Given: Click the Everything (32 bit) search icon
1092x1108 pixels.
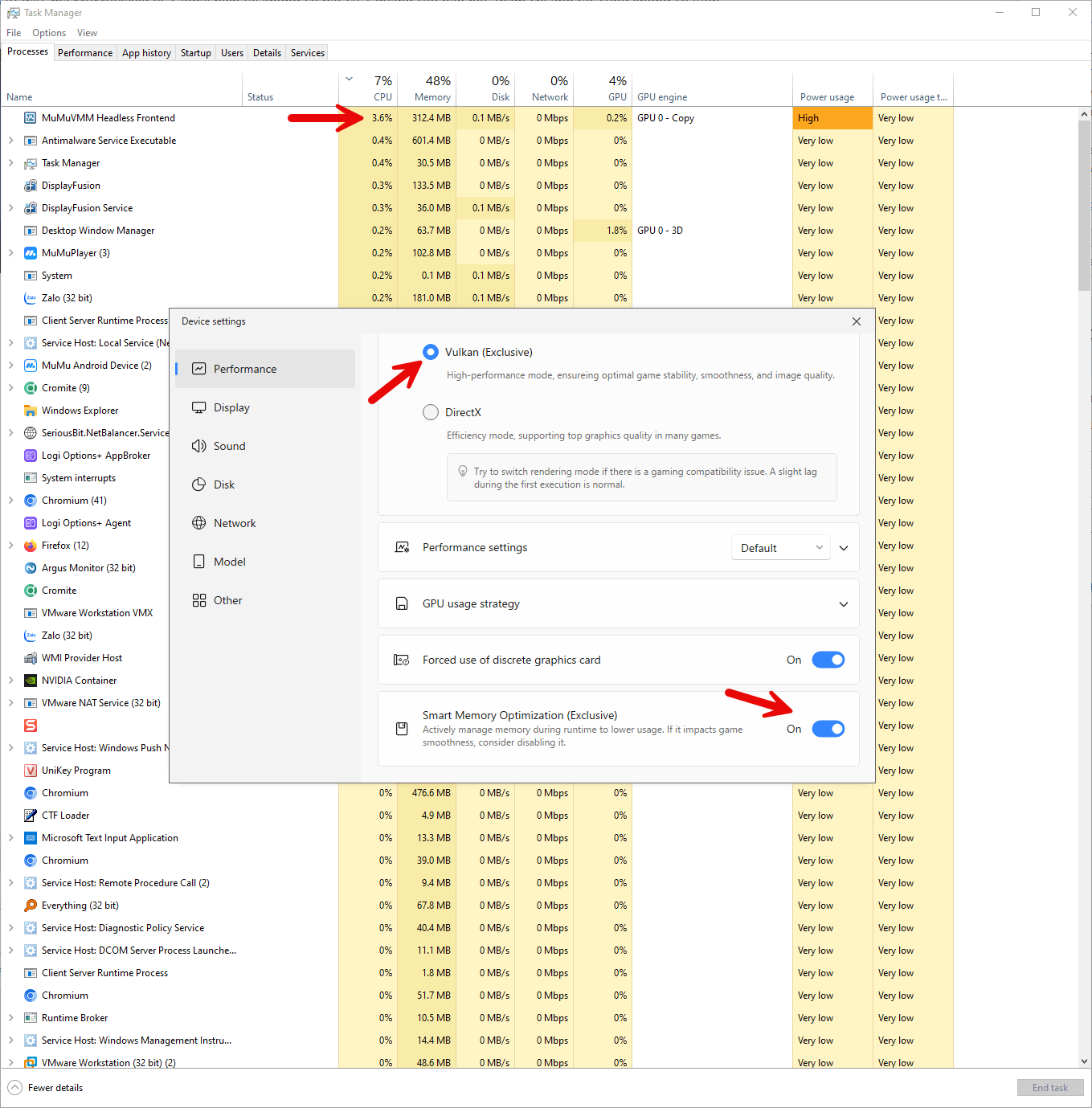Looking at the screenshot, I should point(31,906).
